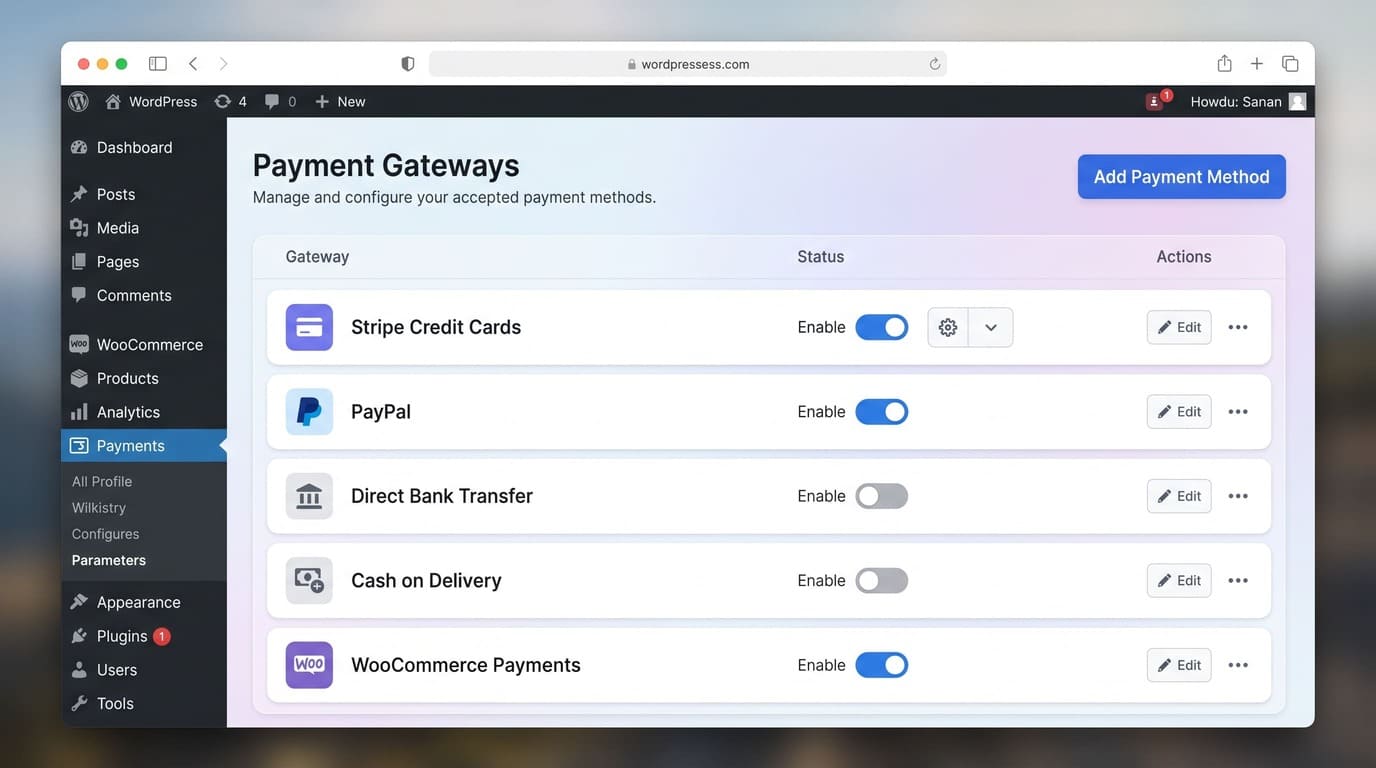Click the red notification icon in admin bar

tap(1157, 101)
